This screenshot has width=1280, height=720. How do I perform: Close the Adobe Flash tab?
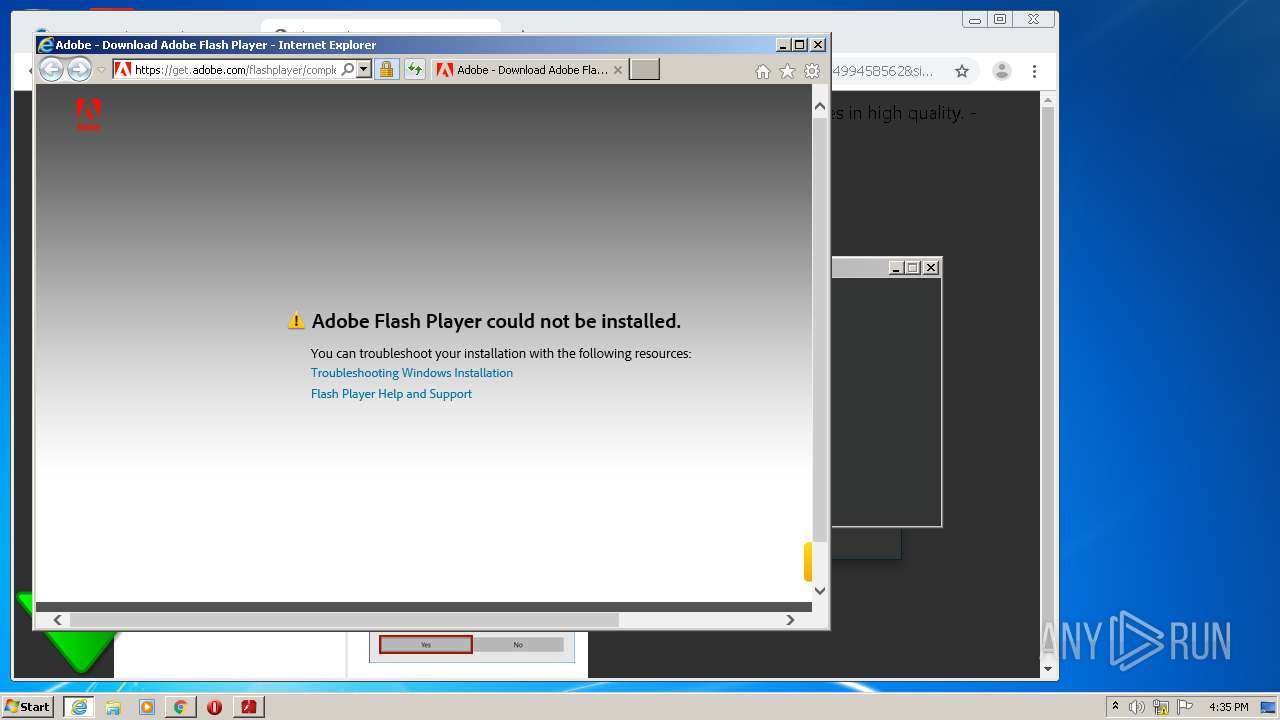pos(618,70)
